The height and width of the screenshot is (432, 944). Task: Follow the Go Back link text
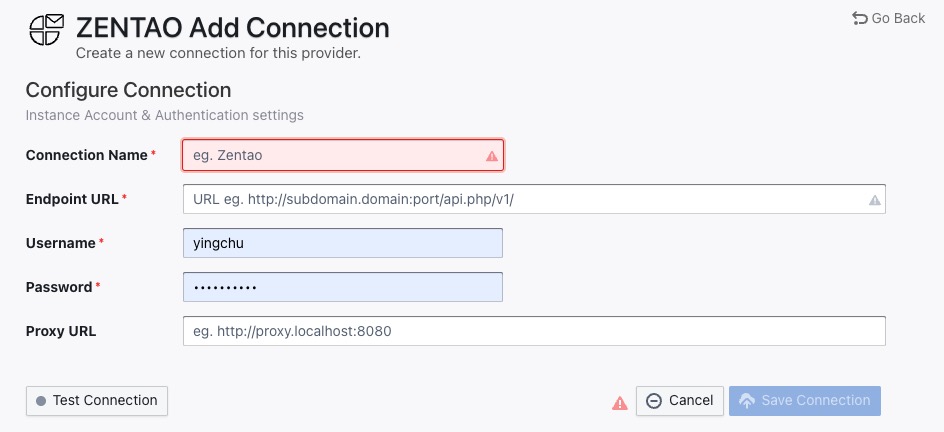tap(898, 18)
